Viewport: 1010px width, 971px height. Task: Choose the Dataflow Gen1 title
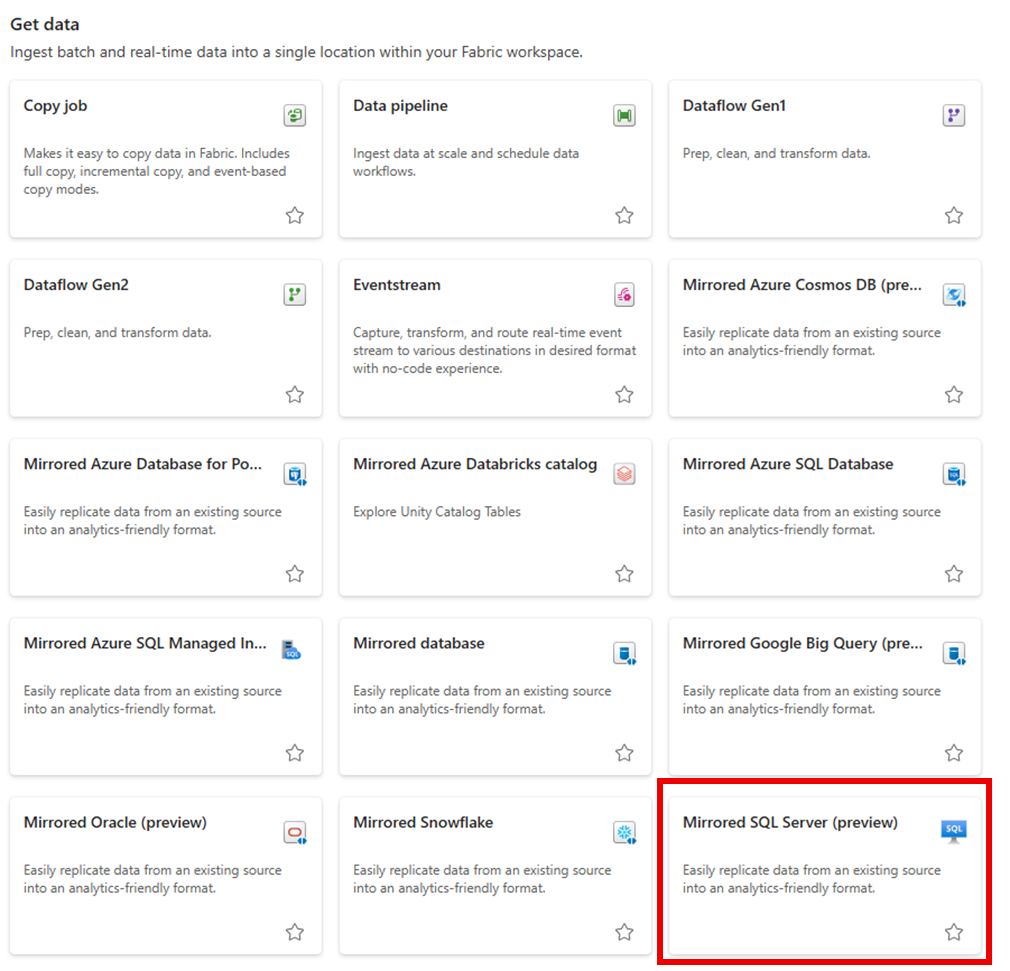pyautogui.click(x=734, y=106)
